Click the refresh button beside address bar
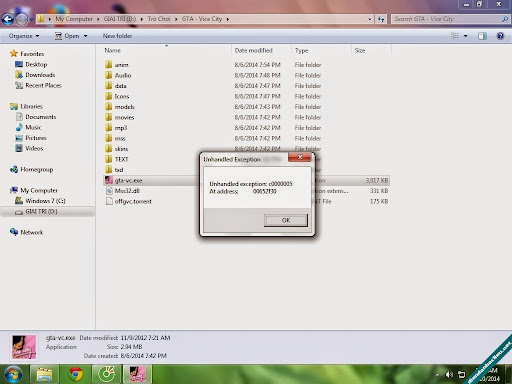This screenshot has height=384, width=512. [x=381, y=19]
